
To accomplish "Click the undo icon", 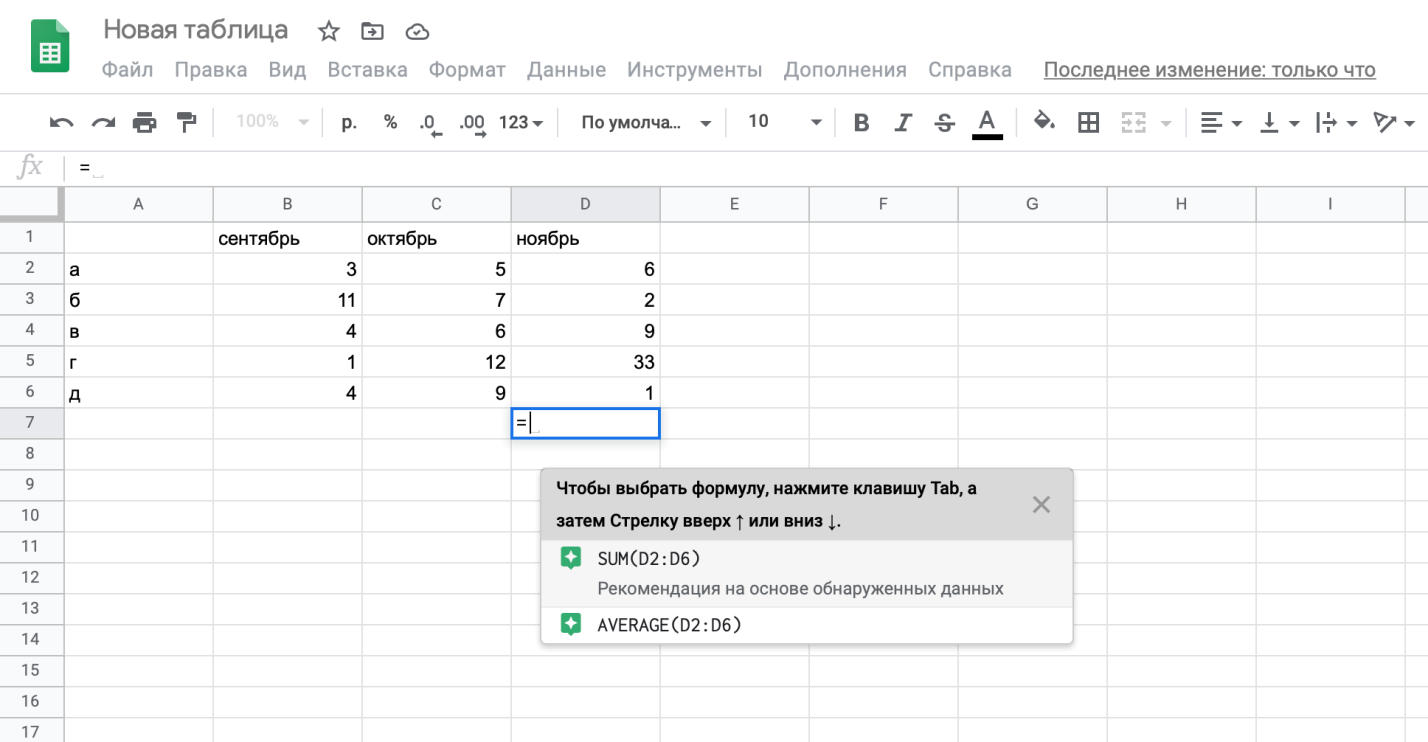I will tap(60, 122).
